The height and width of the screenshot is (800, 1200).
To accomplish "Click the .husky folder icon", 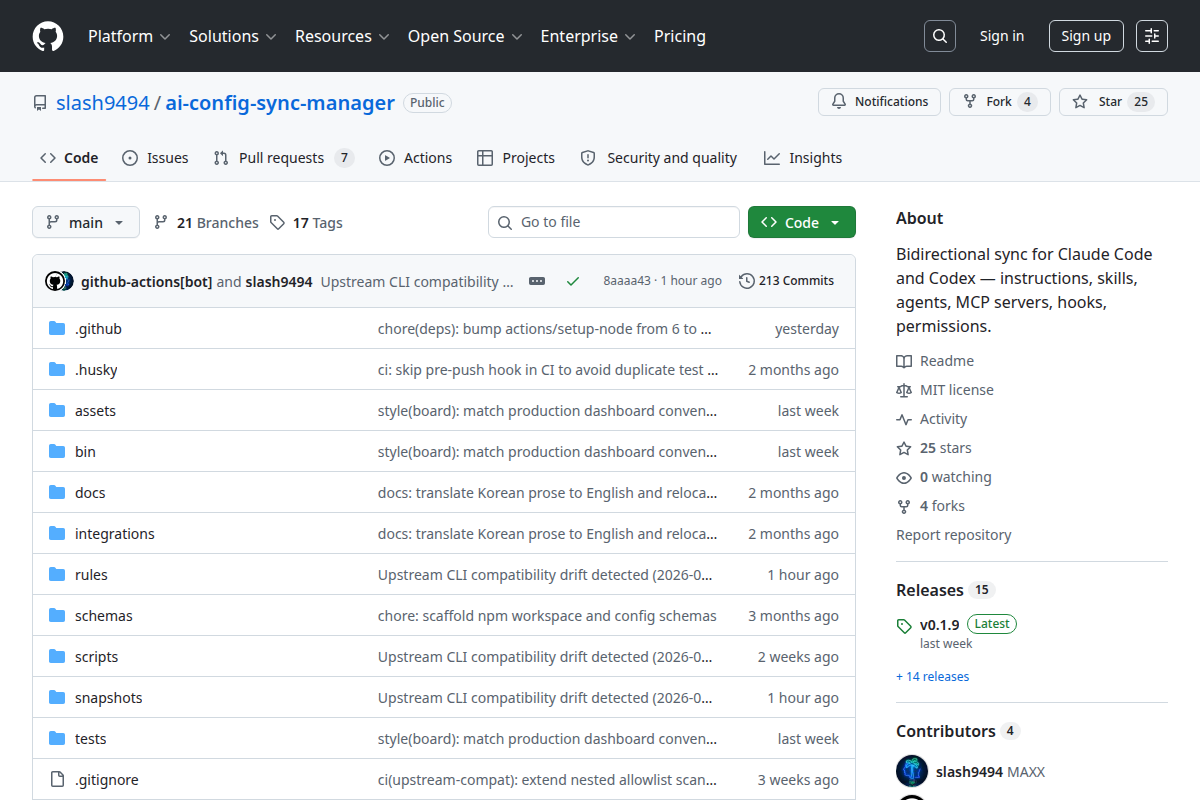I will (x=57, y=370).
